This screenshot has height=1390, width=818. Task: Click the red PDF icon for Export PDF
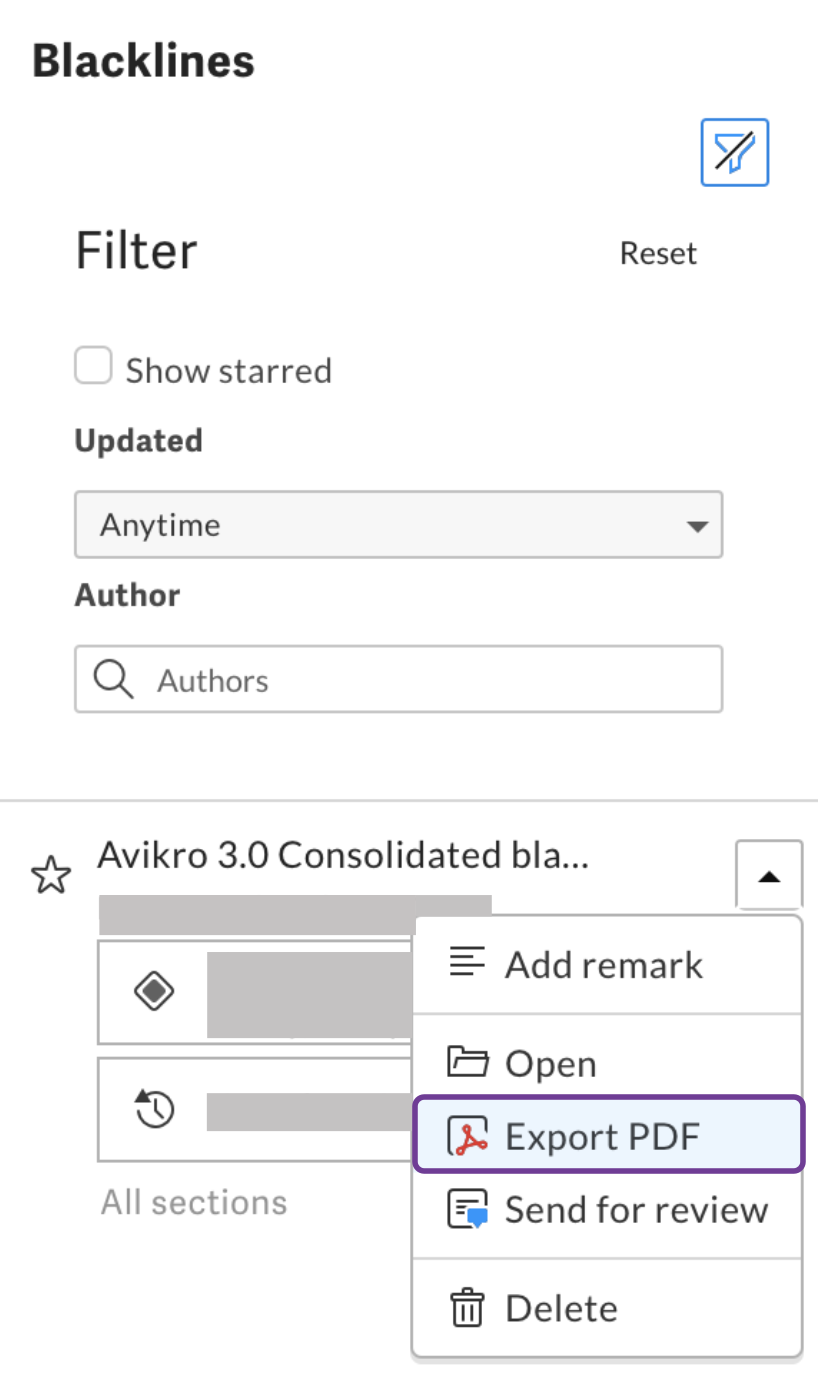(466, 1135)
